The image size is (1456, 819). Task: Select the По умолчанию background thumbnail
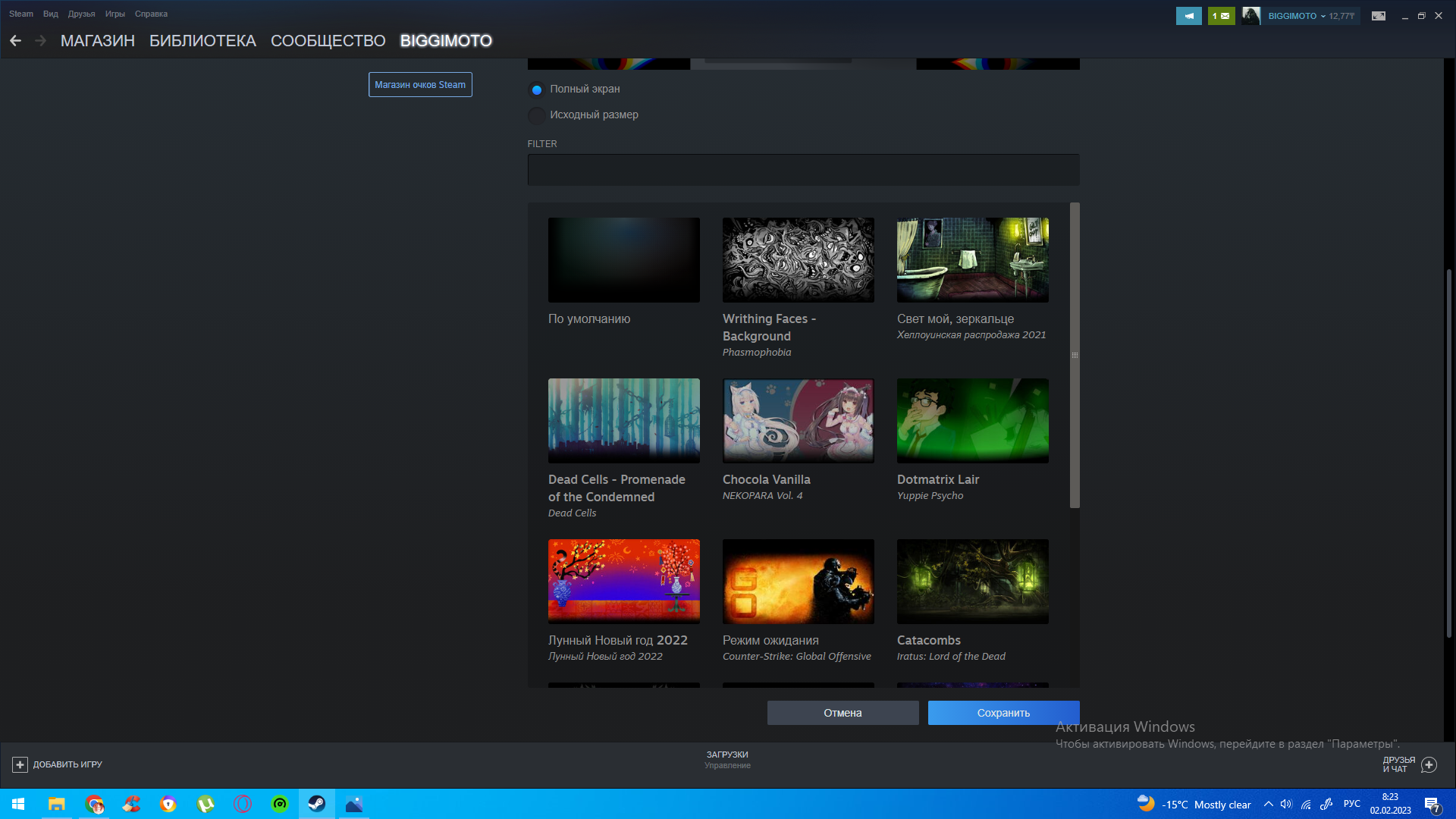624,260
